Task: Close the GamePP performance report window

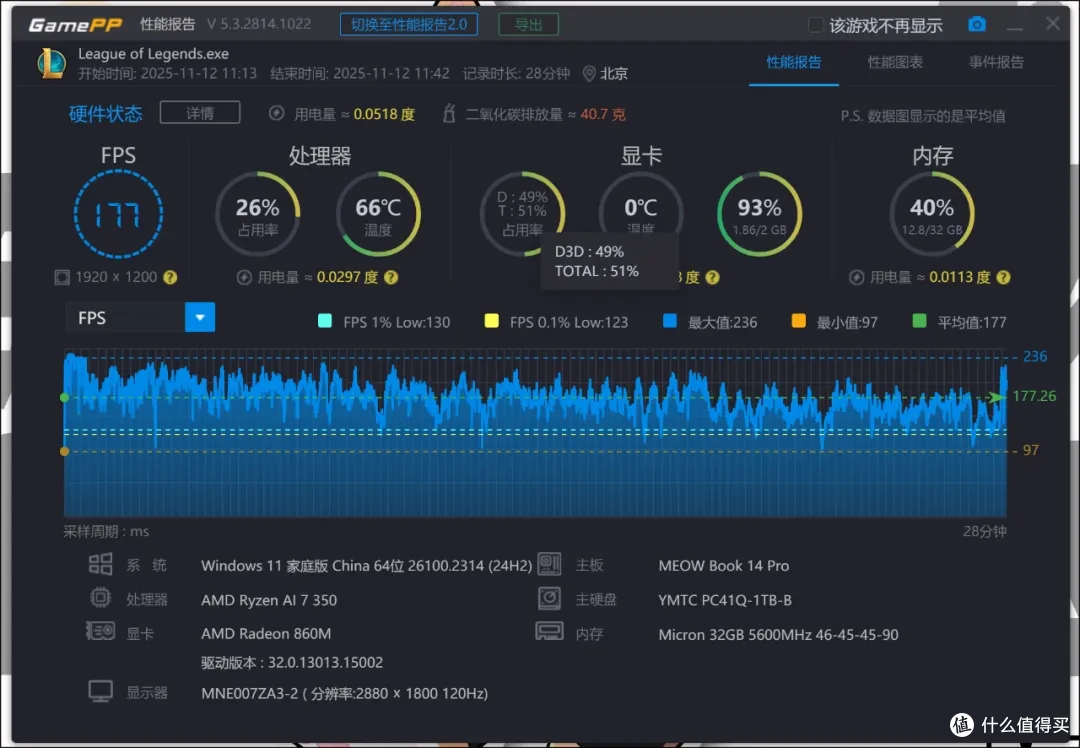Action: [1052, 23]
